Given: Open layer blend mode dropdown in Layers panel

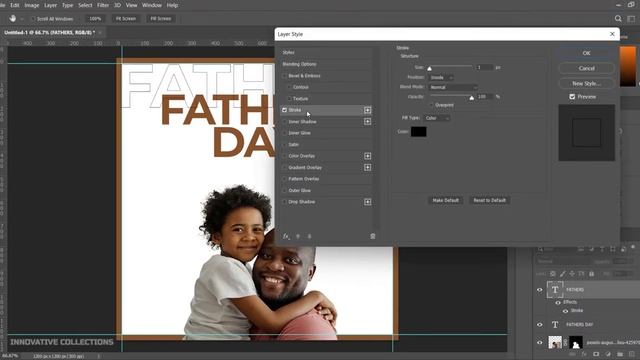Looking at the screenshot, I should point(563,261).
